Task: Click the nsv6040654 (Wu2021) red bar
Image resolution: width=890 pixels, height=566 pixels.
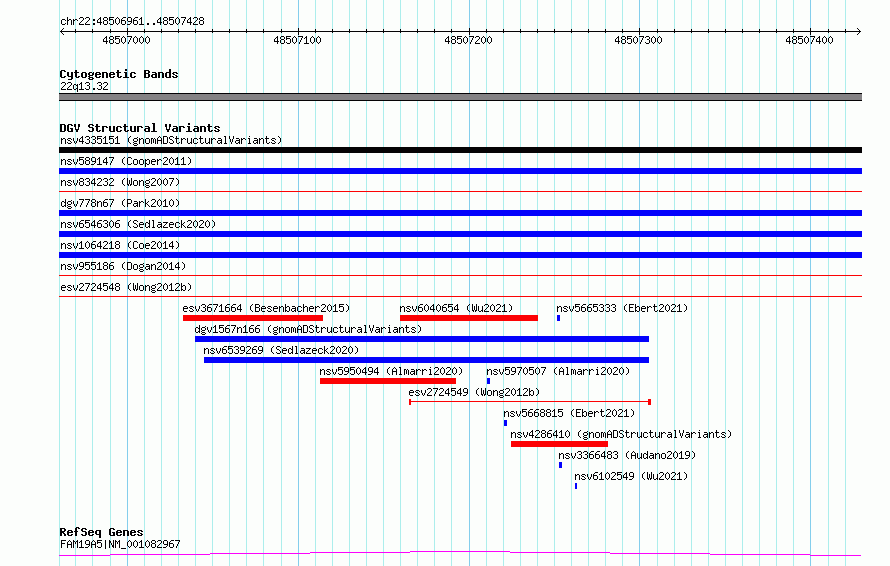Action: point(469,318)
